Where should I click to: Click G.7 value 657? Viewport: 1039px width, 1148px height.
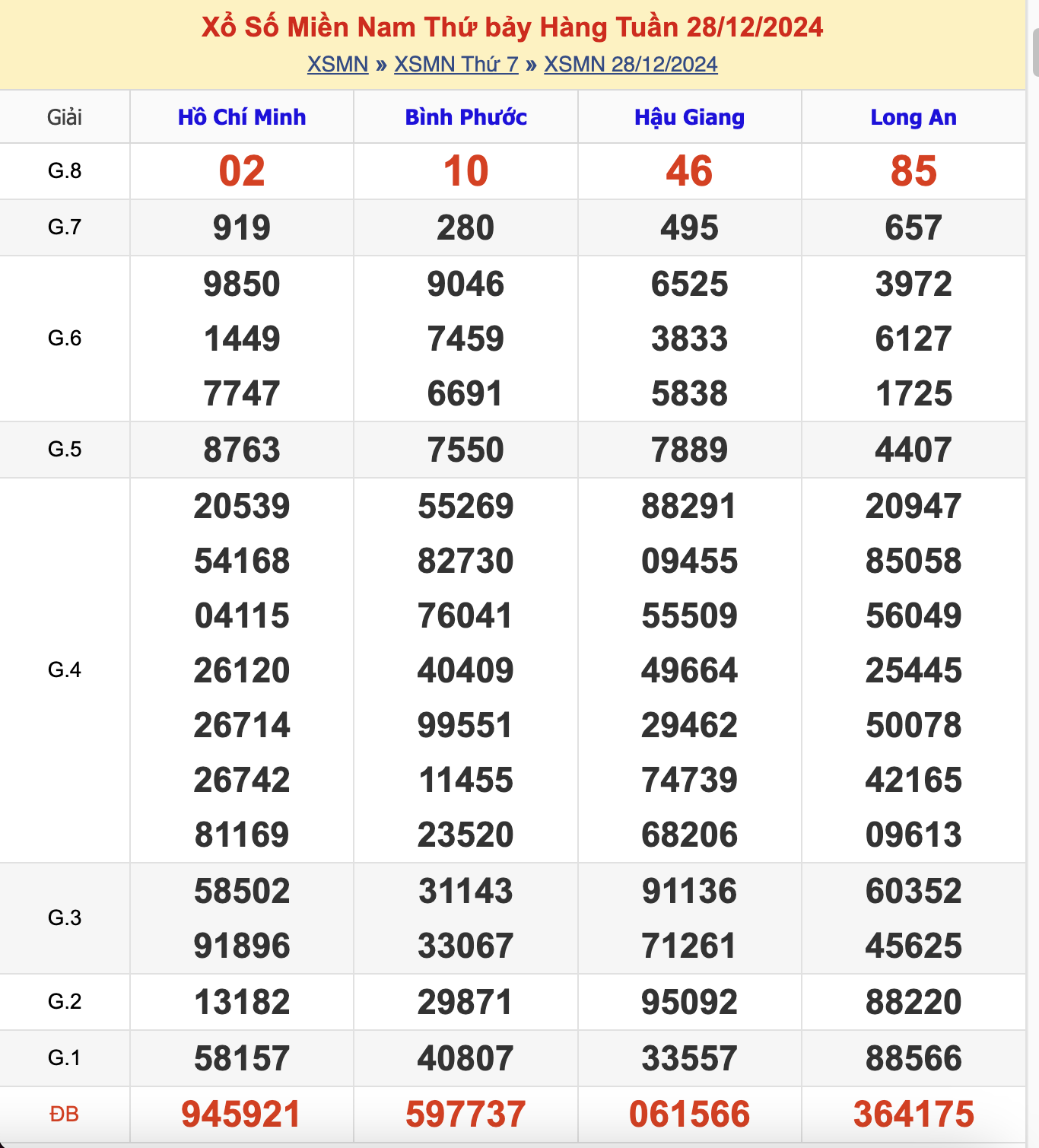[913, 227]
